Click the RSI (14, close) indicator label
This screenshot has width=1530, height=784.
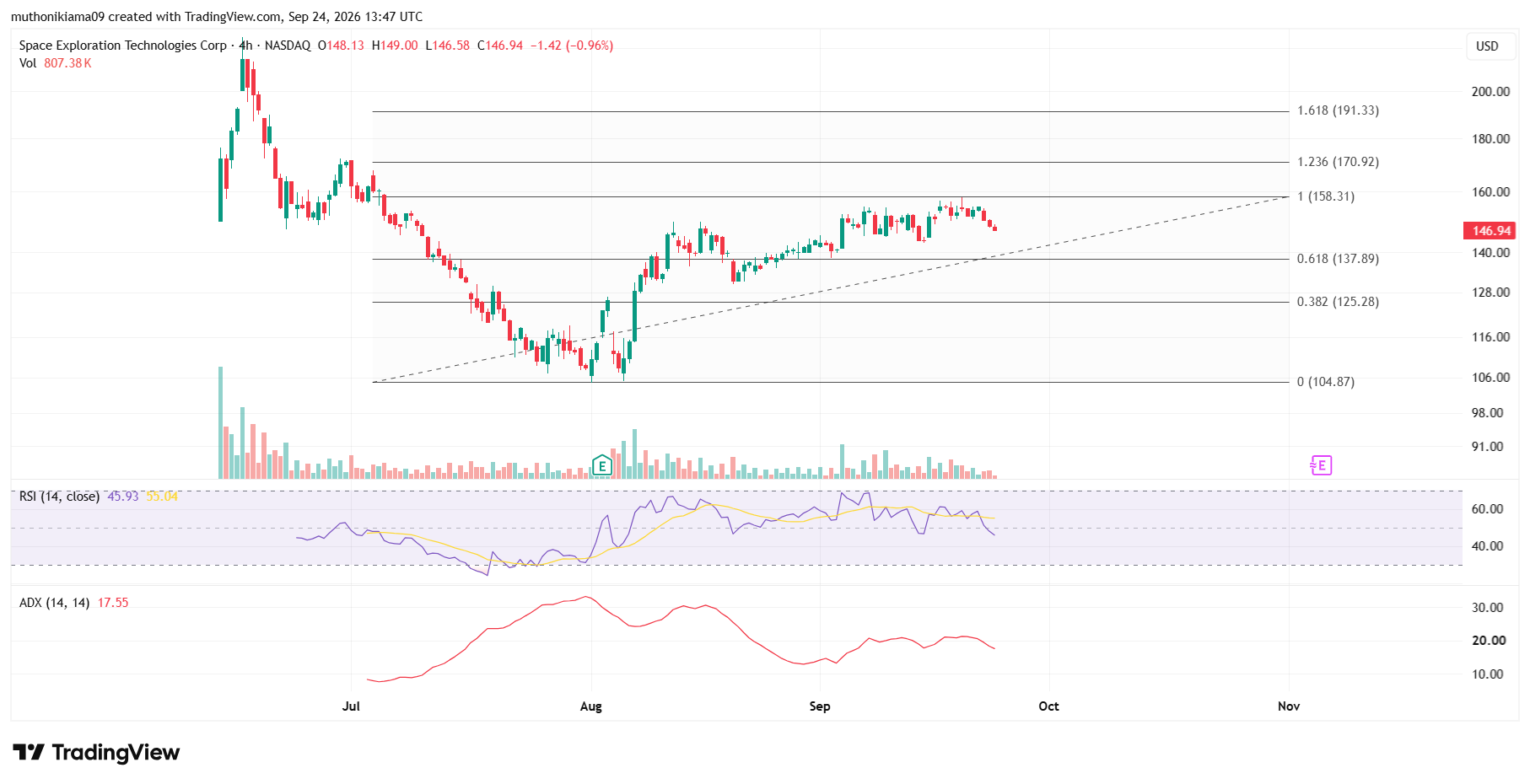[60, 497]
